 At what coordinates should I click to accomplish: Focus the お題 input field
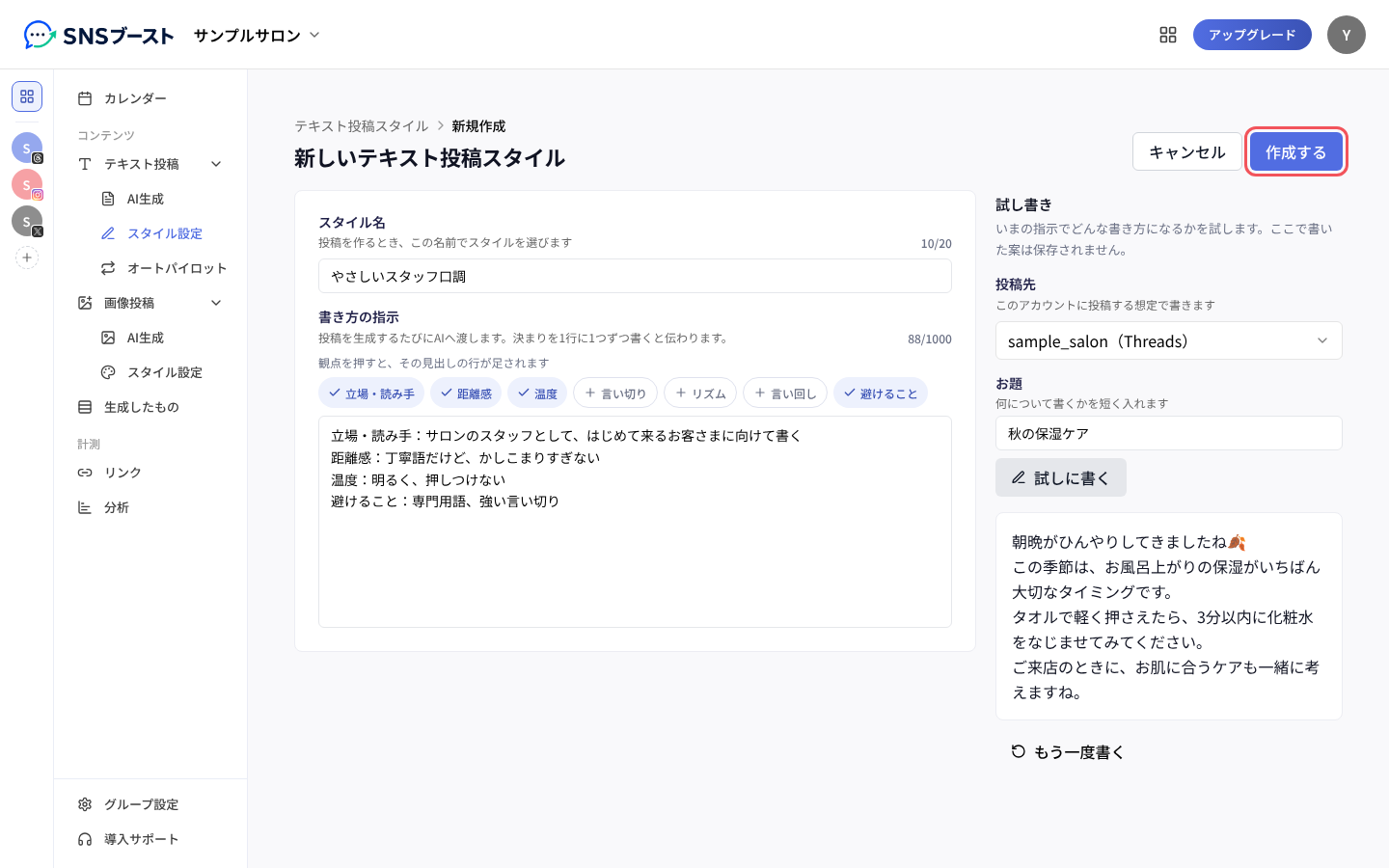tap(1169, 433)
